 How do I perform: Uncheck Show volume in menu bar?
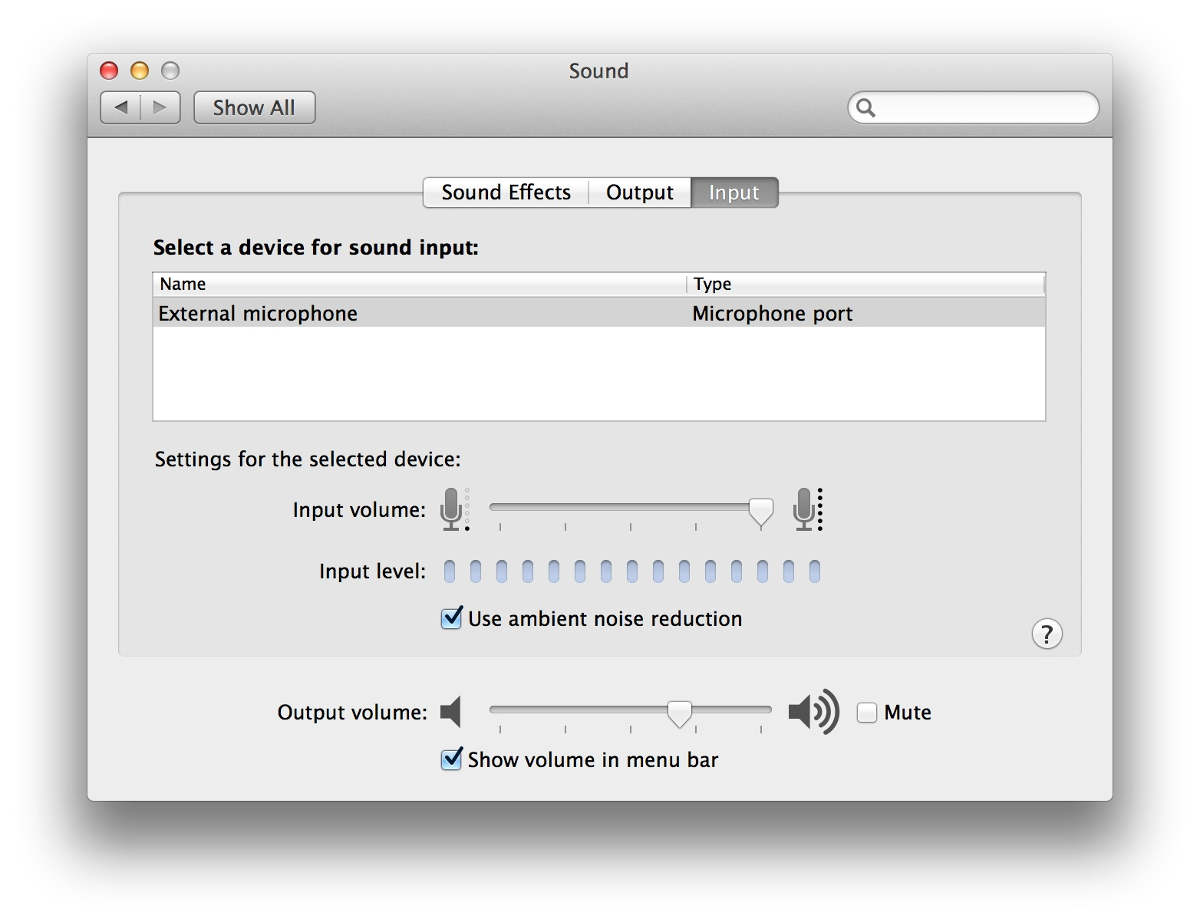pyautogui.click(x=452, y=759)
